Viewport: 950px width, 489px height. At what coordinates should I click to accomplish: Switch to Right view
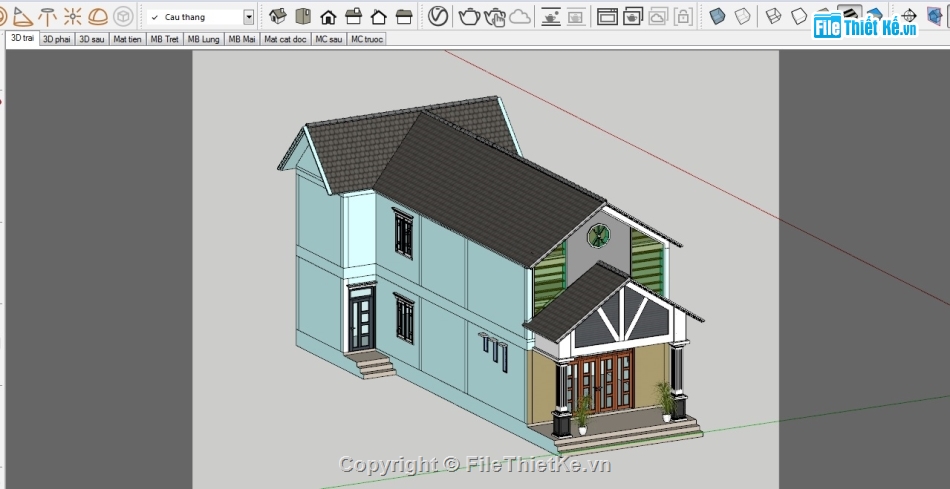coord(353,16)
